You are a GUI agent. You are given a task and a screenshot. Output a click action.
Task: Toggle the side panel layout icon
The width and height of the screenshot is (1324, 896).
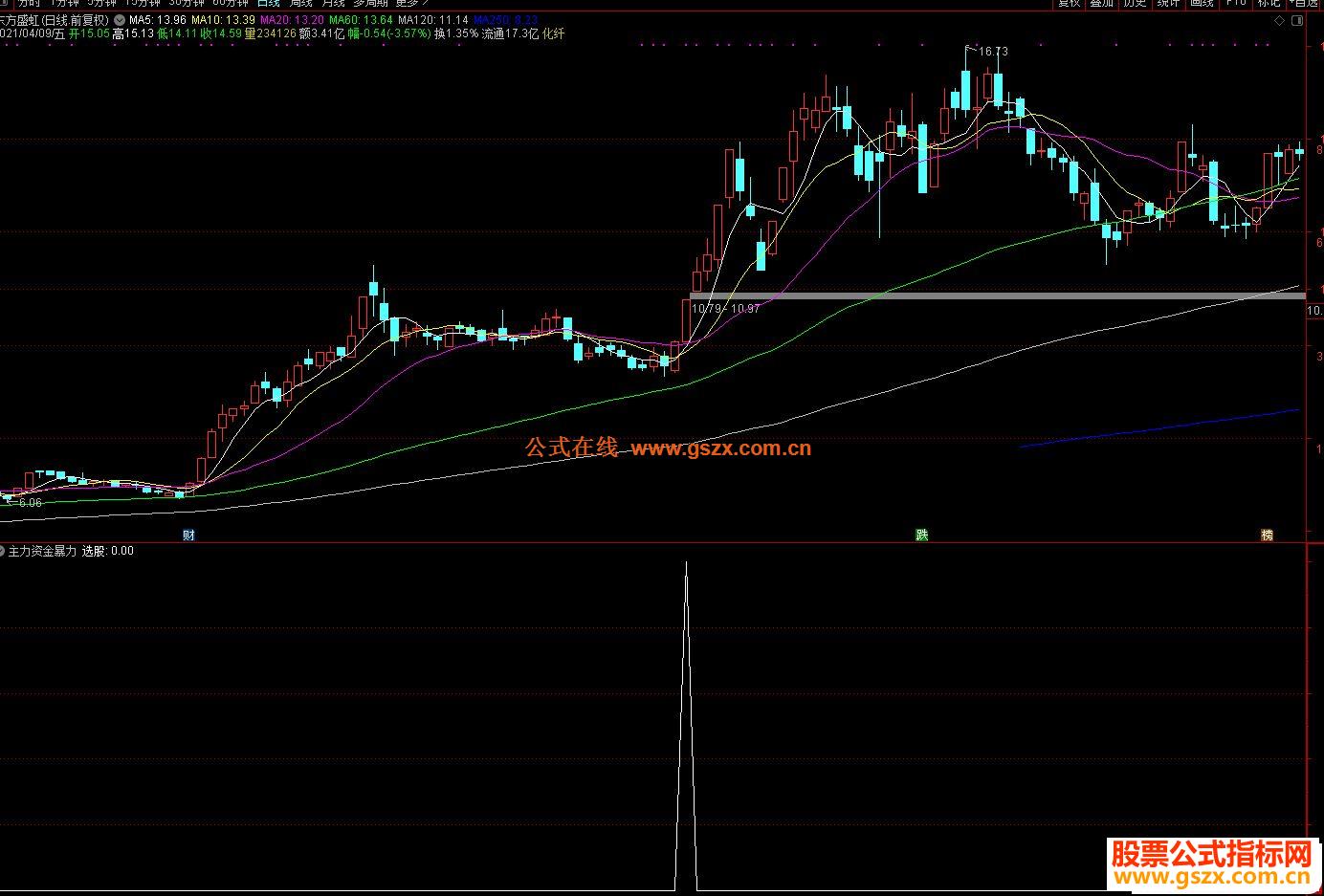point(1297,20)
